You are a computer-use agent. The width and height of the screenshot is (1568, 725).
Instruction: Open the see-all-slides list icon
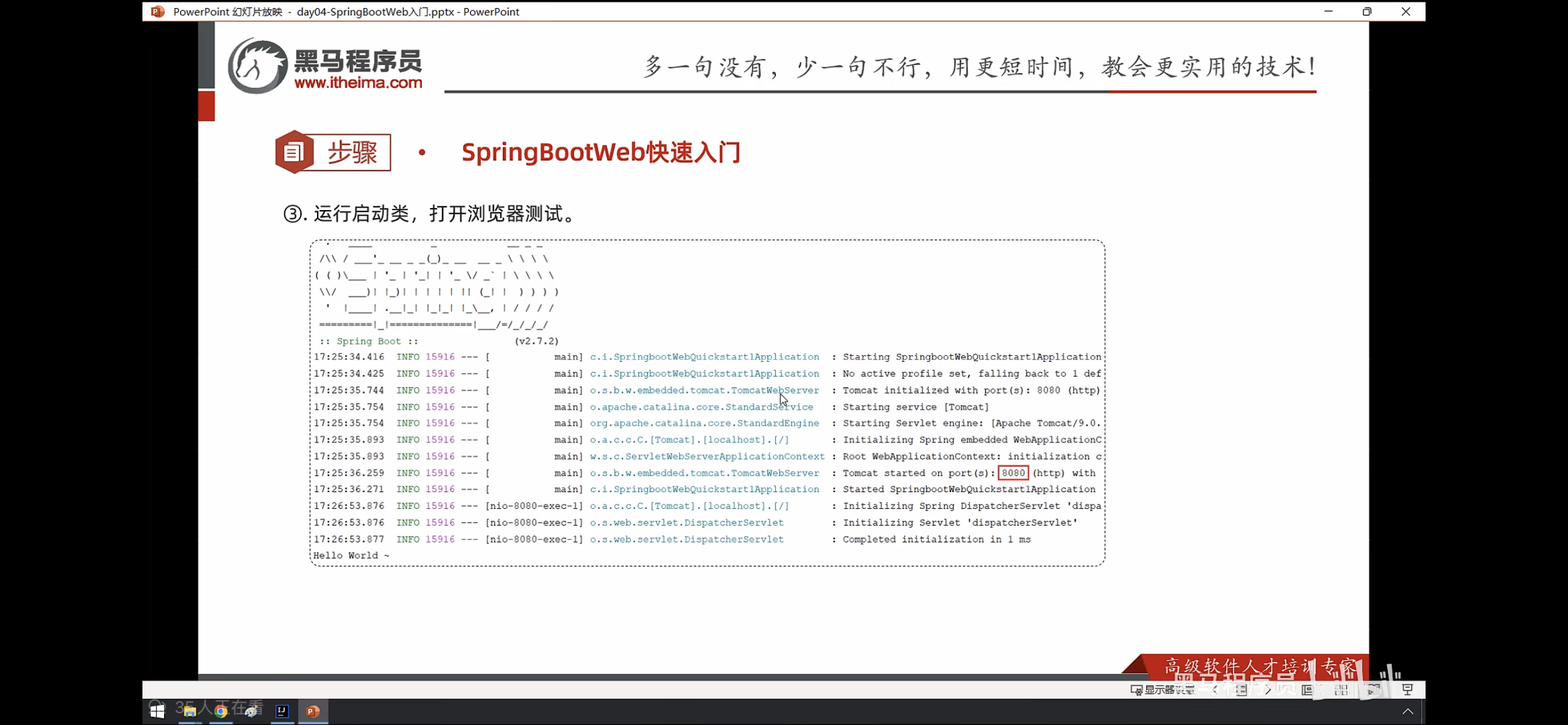[x=1241, y=690]
